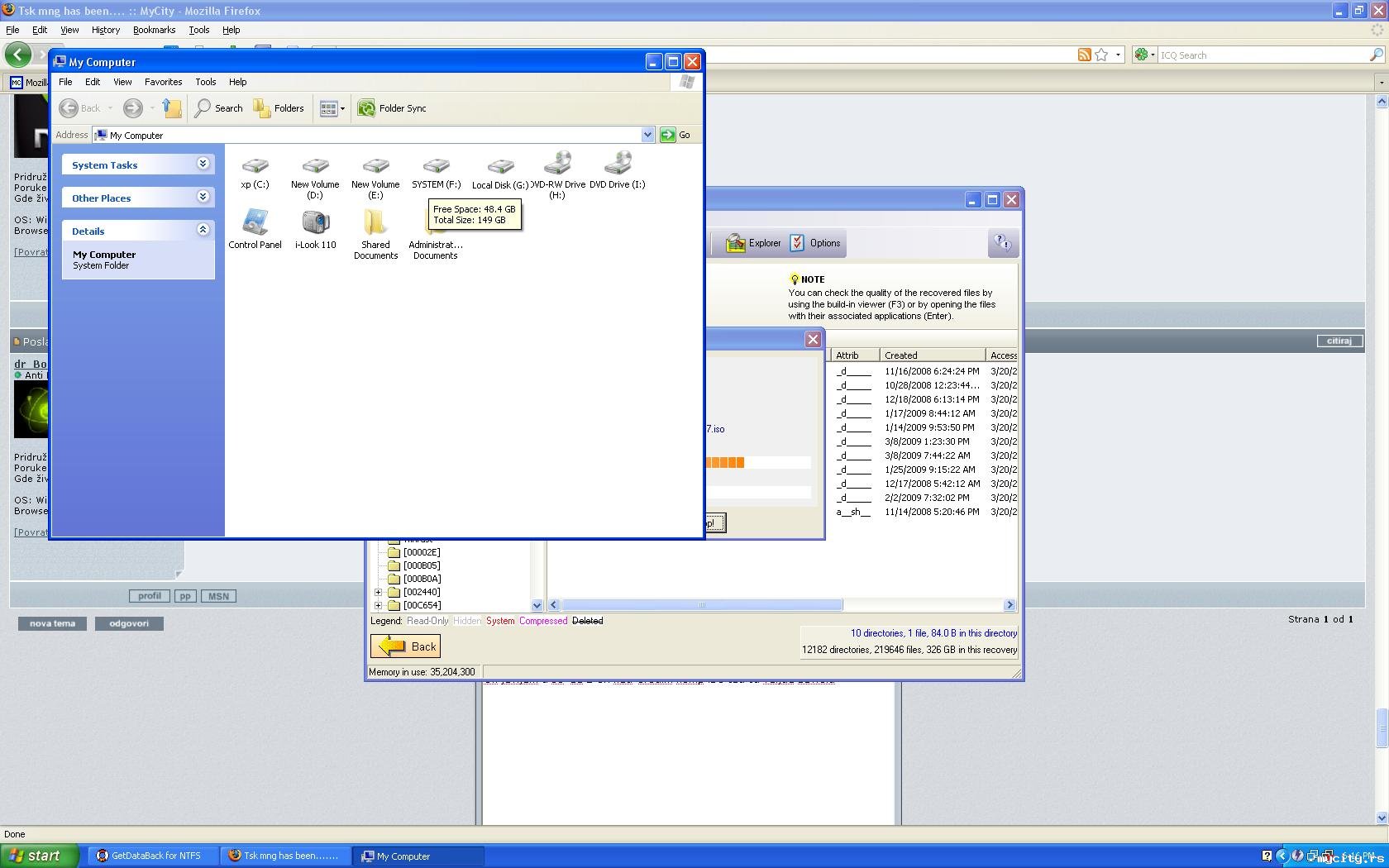Image resolution: width=1389 pixels, height=868 pixels.
Task: Sort by the Attrib column header
Action: click(x=855, y=355)
